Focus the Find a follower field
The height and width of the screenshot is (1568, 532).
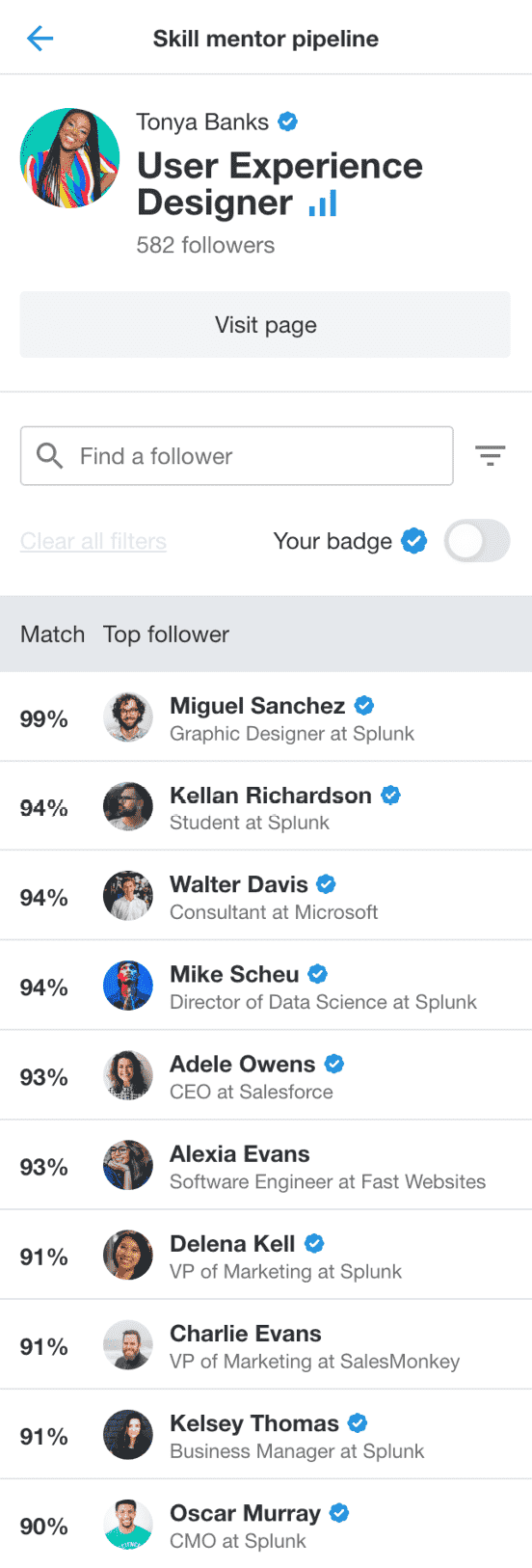[x=237, y=455]
